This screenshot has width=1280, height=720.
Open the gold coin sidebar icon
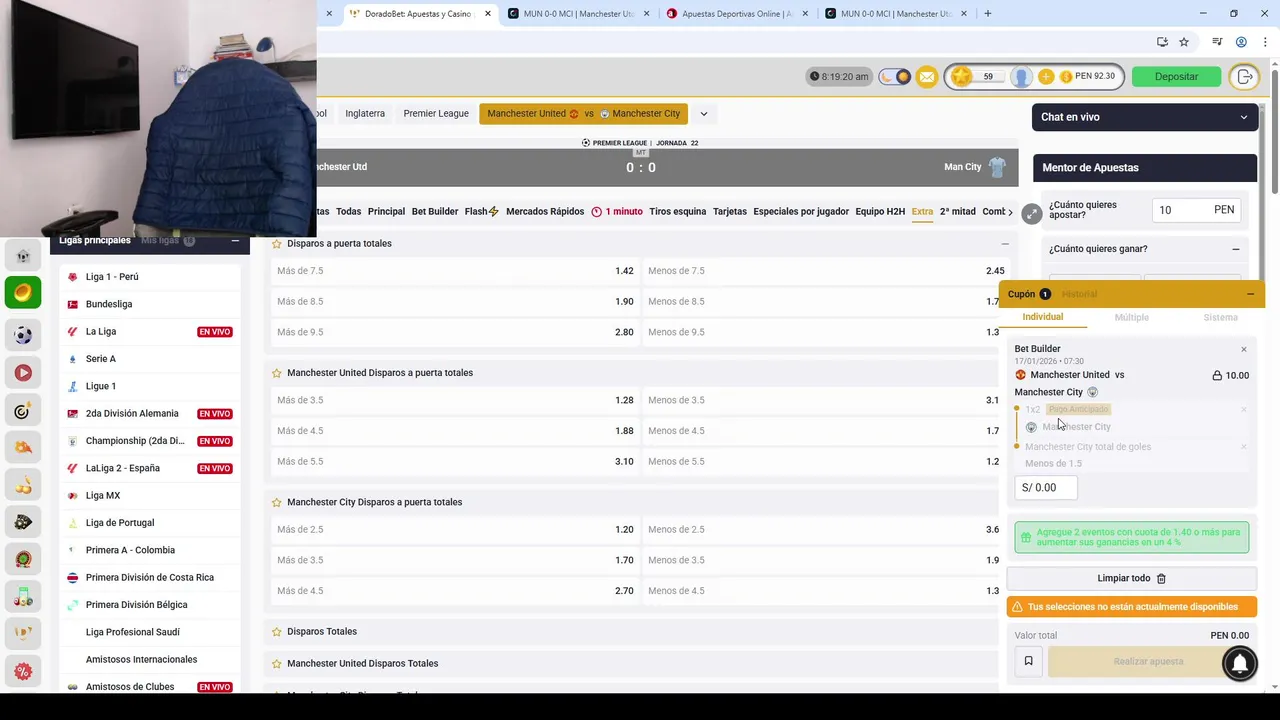pyautogui.click(x=23, y=292)
